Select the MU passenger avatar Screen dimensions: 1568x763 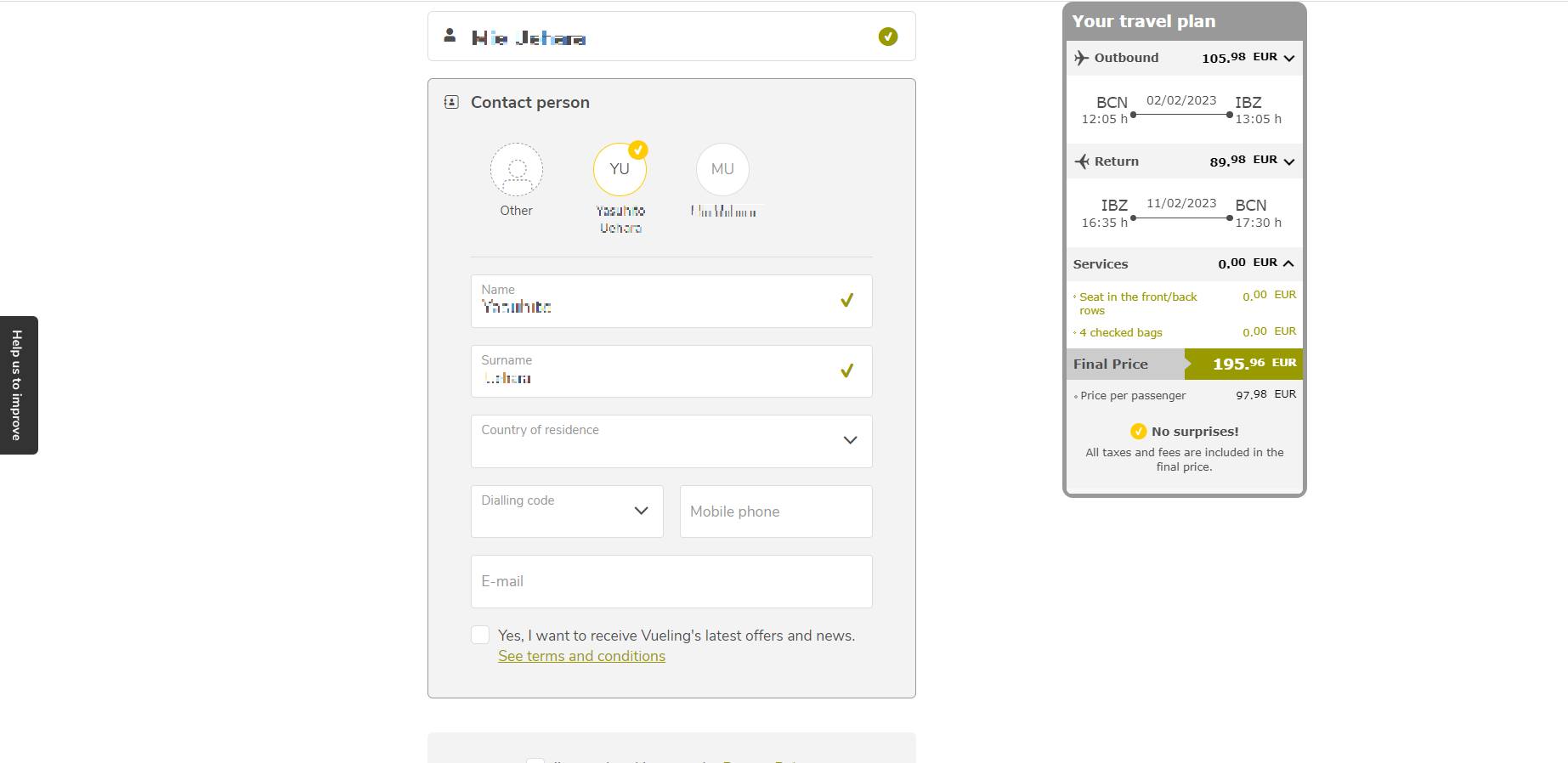click(x=722, y=169)
